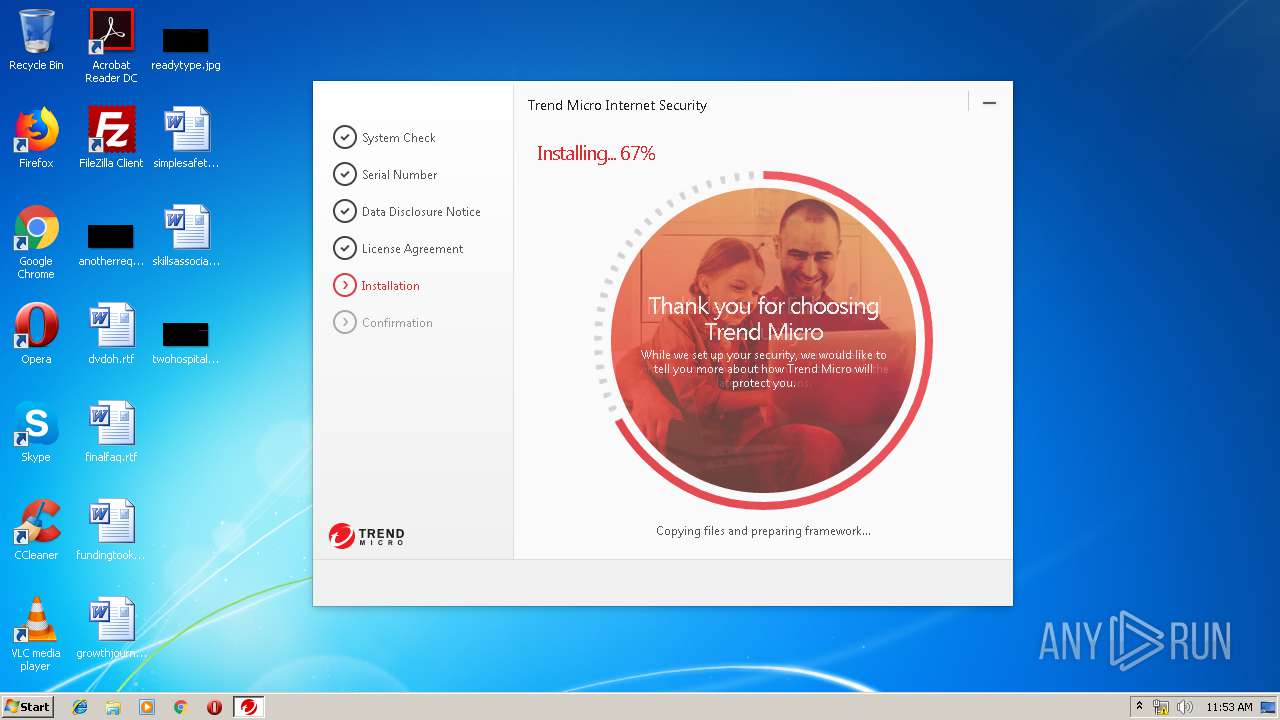1280x720 pixels.
Task: Select the skillsassocia... Word document
Action: pos(186,236)
